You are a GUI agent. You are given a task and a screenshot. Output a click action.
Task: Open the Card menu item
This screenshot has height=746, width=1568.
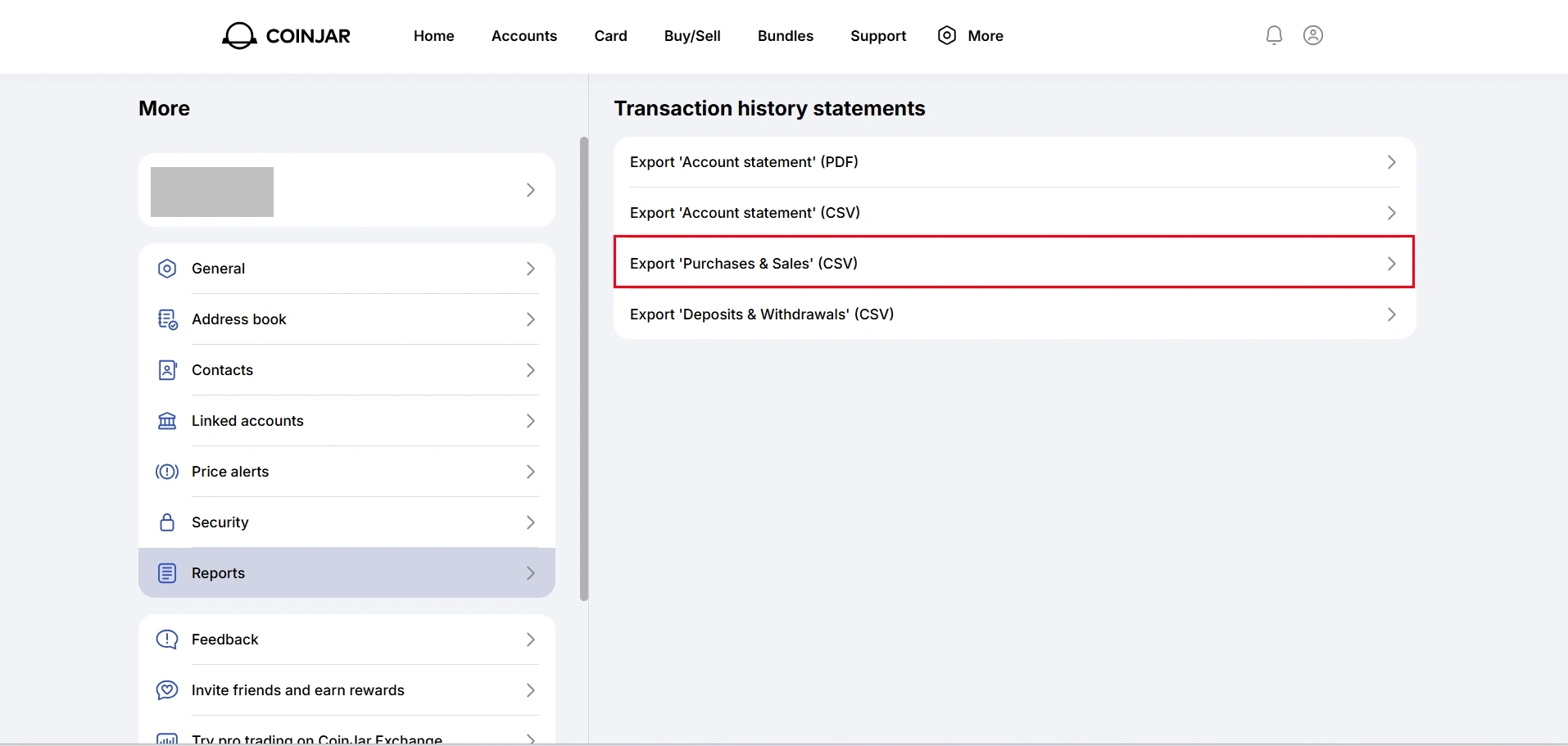pos(611,36)
